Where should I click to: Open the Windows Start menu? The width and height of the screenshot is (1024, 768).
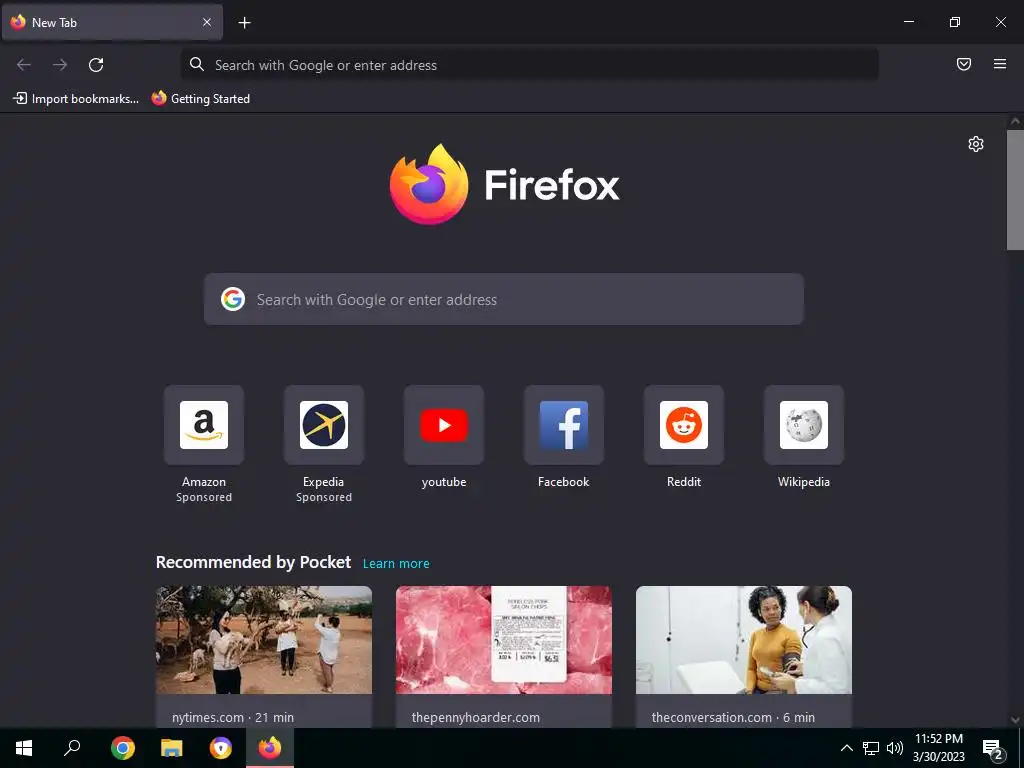point(24,748)
